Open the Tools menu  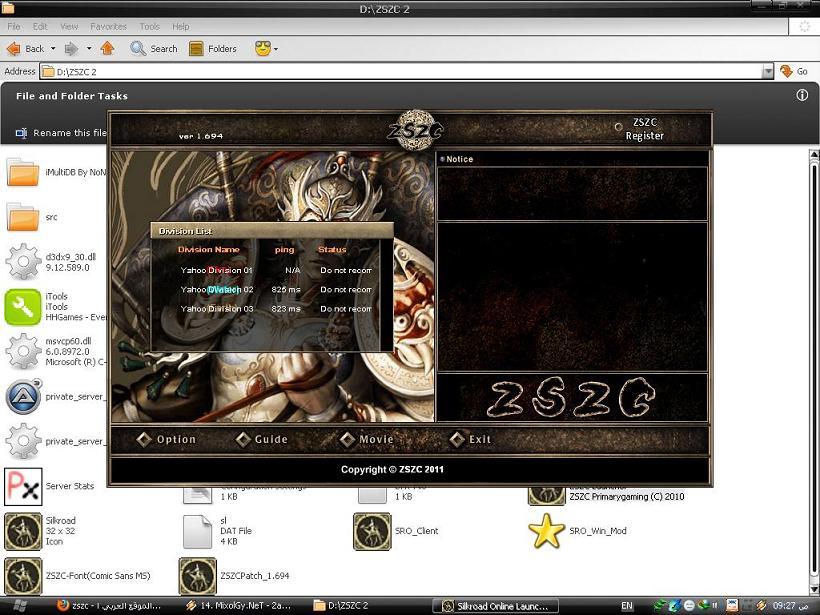click(x=149, y=26)
